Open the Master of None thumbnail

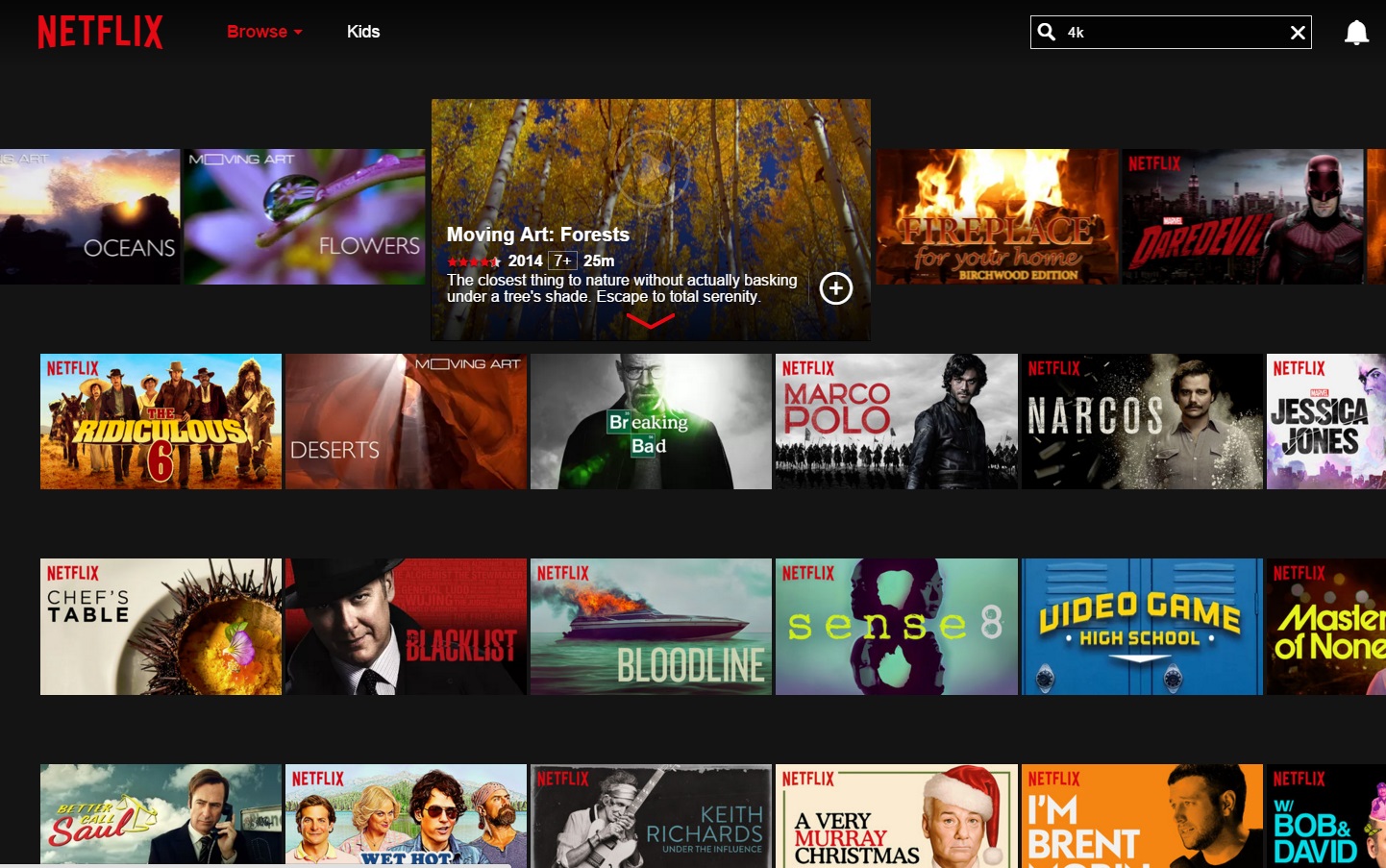point(1326,627)
